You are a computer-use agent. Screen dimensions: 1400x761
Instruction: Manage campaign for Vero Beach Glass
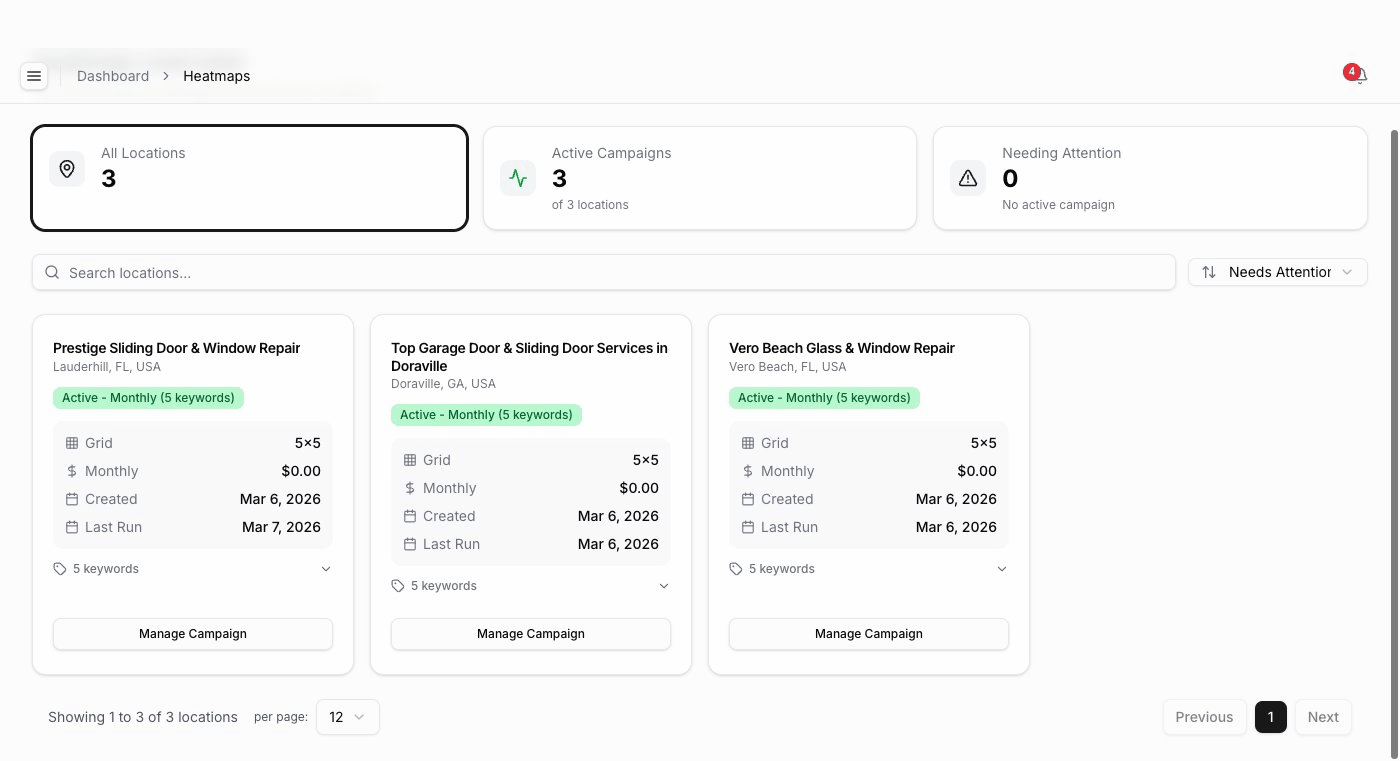point(868,634)
